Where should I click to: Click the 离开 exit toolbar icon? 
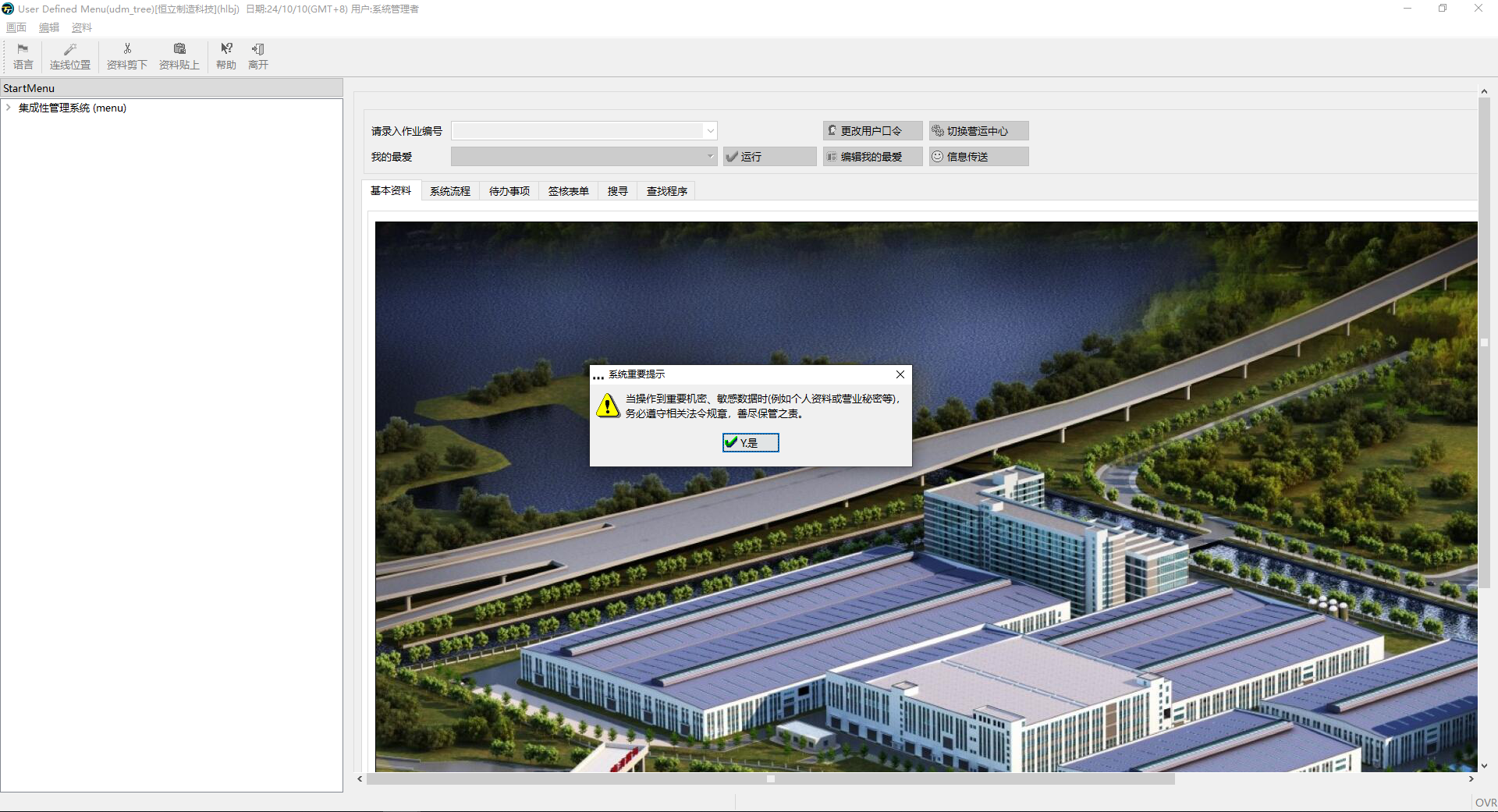point(258,56)
